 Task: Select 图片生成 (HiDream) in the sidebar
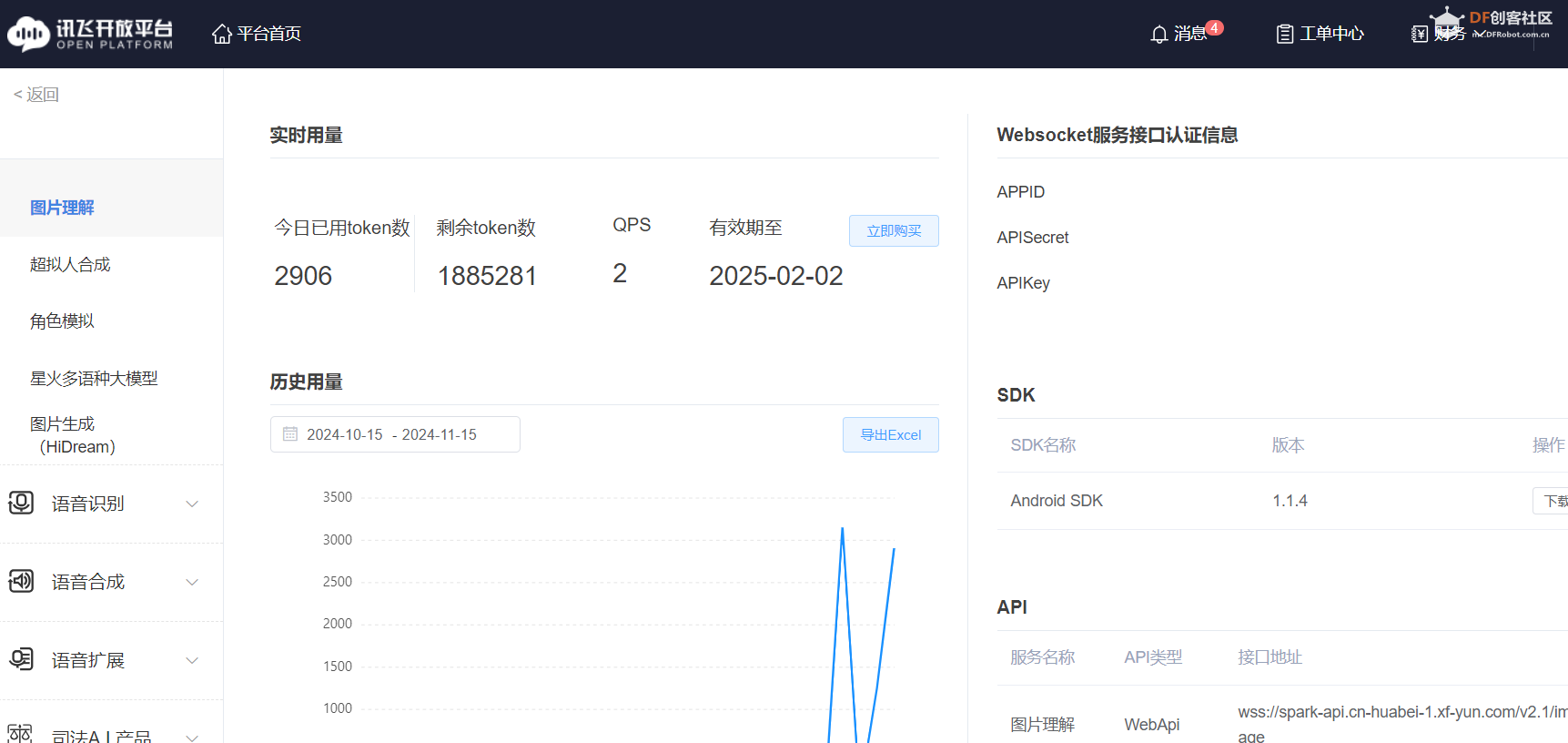(73, 435)
